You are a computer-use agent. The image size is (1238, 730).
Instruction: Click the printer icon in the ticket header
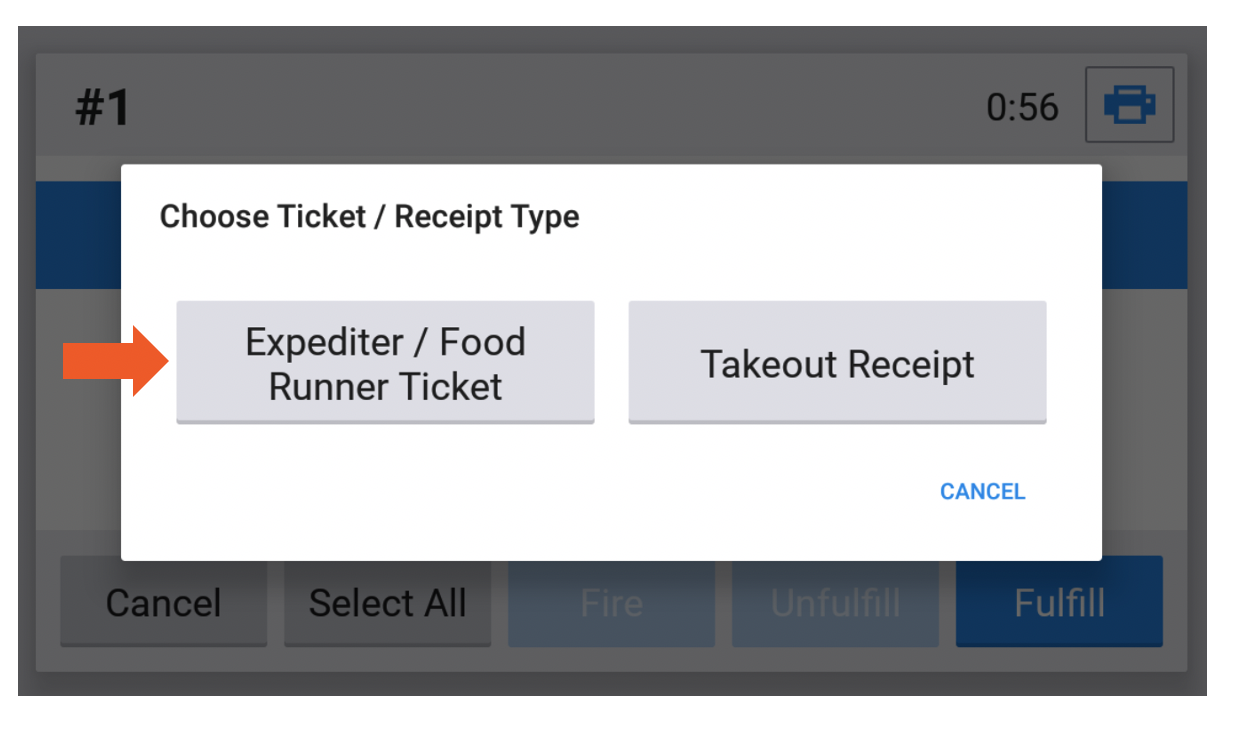(x=1129, y=105)
